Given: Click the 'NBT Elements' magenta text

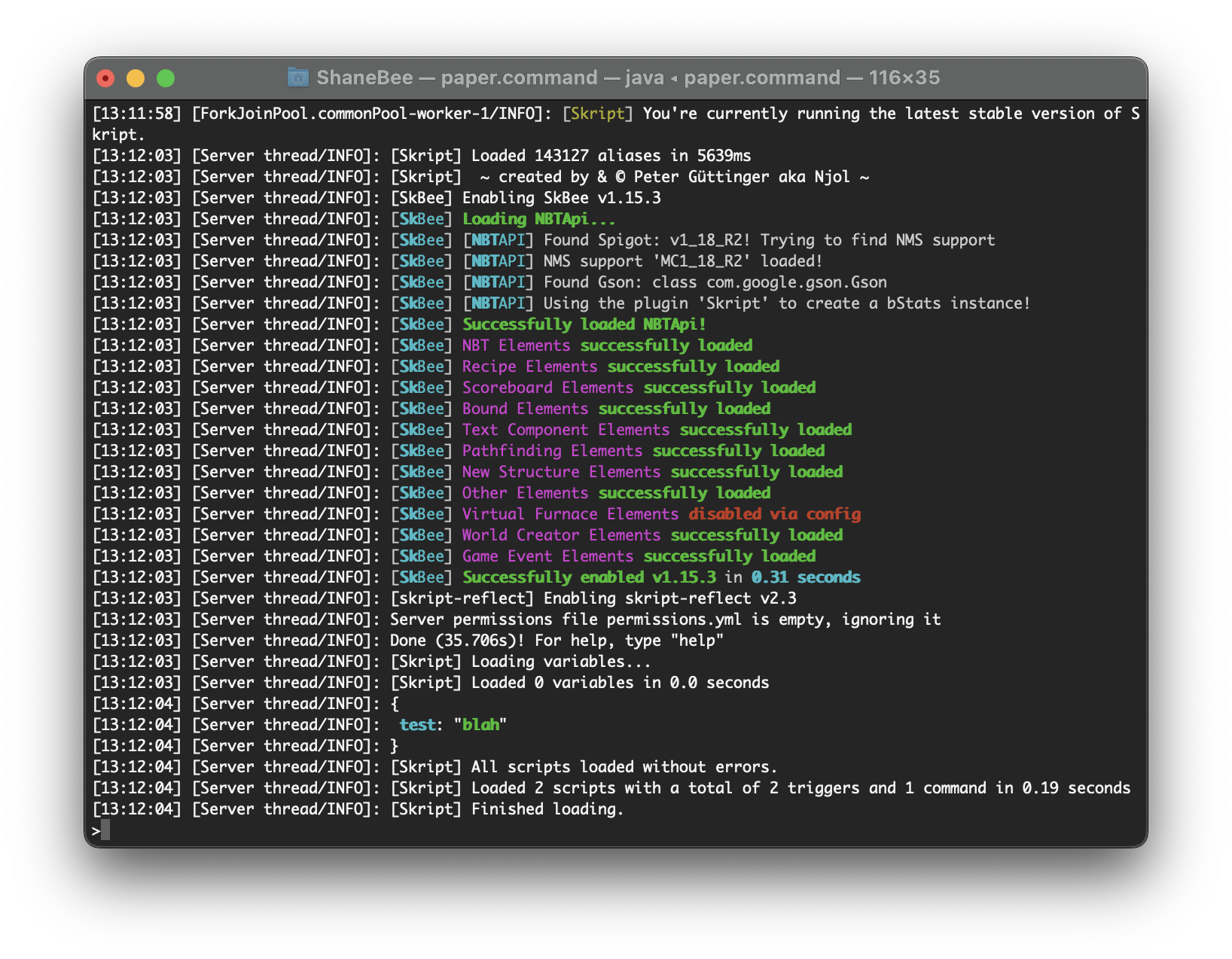Looking at the screenshot, I should coord(516,346).
